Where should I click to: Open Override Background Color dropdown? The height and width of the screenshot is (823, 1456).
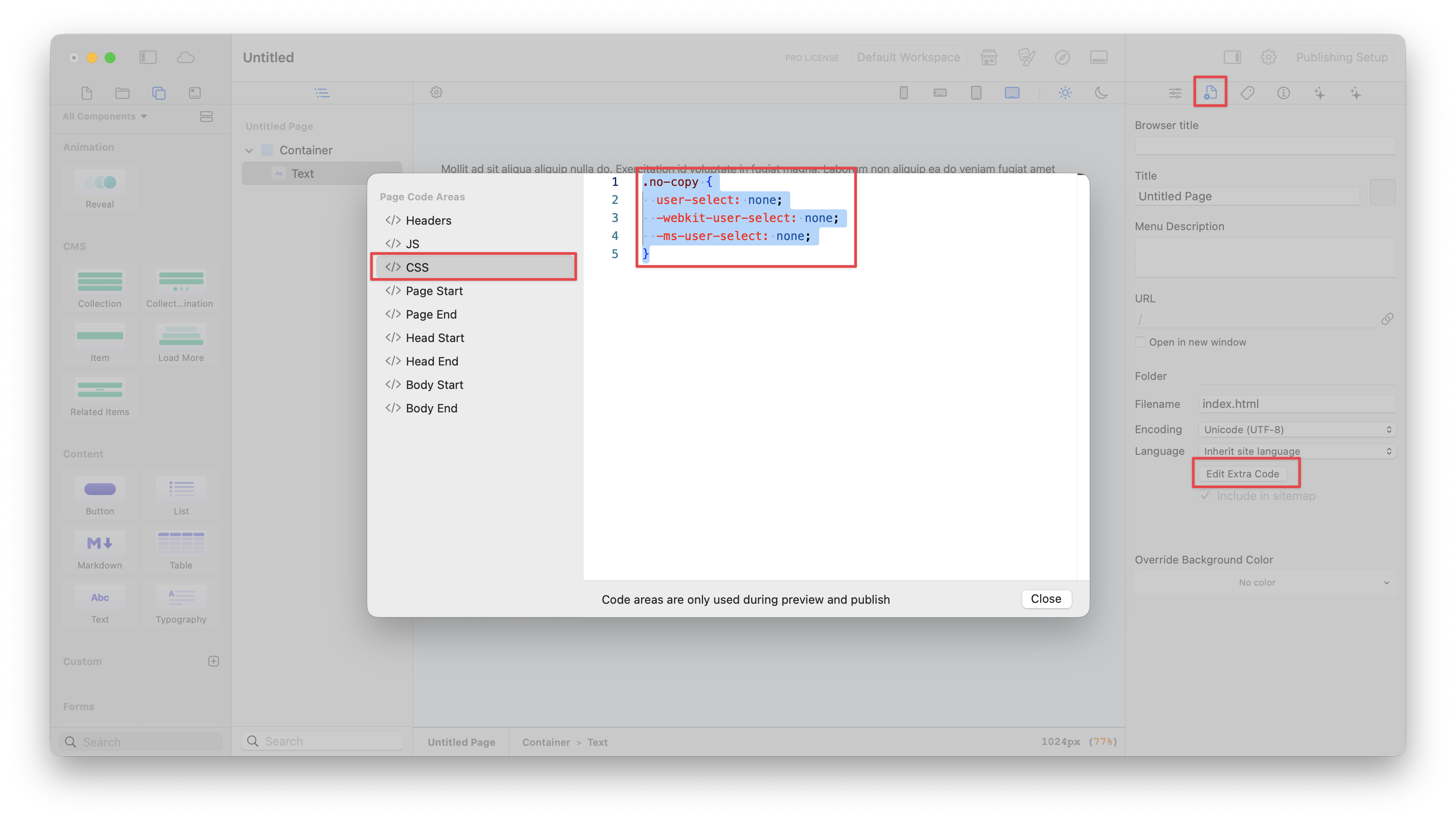pyautogui.click(x=1265, y=582)
